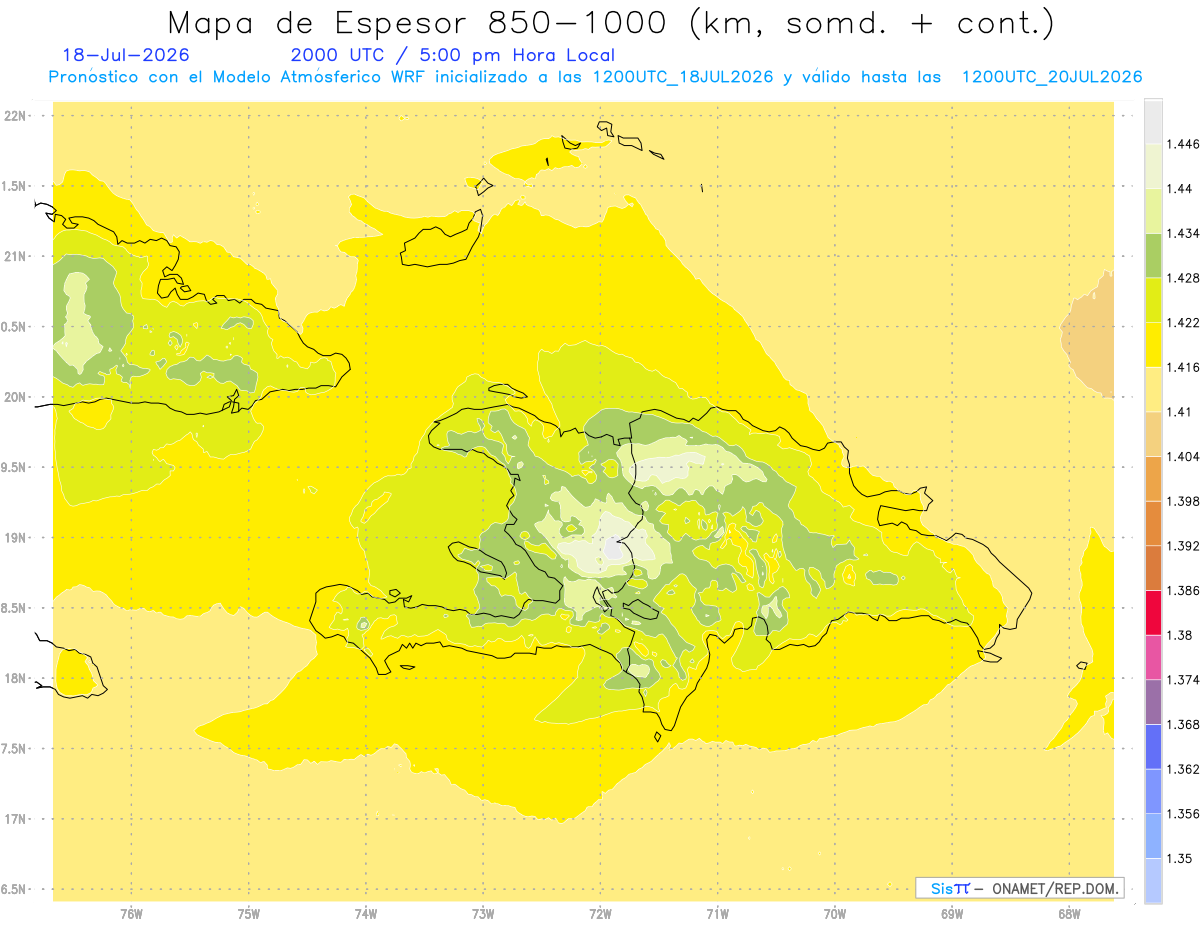Click the longitude axis label '72W'
Image resolution: width=1200 pixels, height=927 pixels.
pos(600,914)
